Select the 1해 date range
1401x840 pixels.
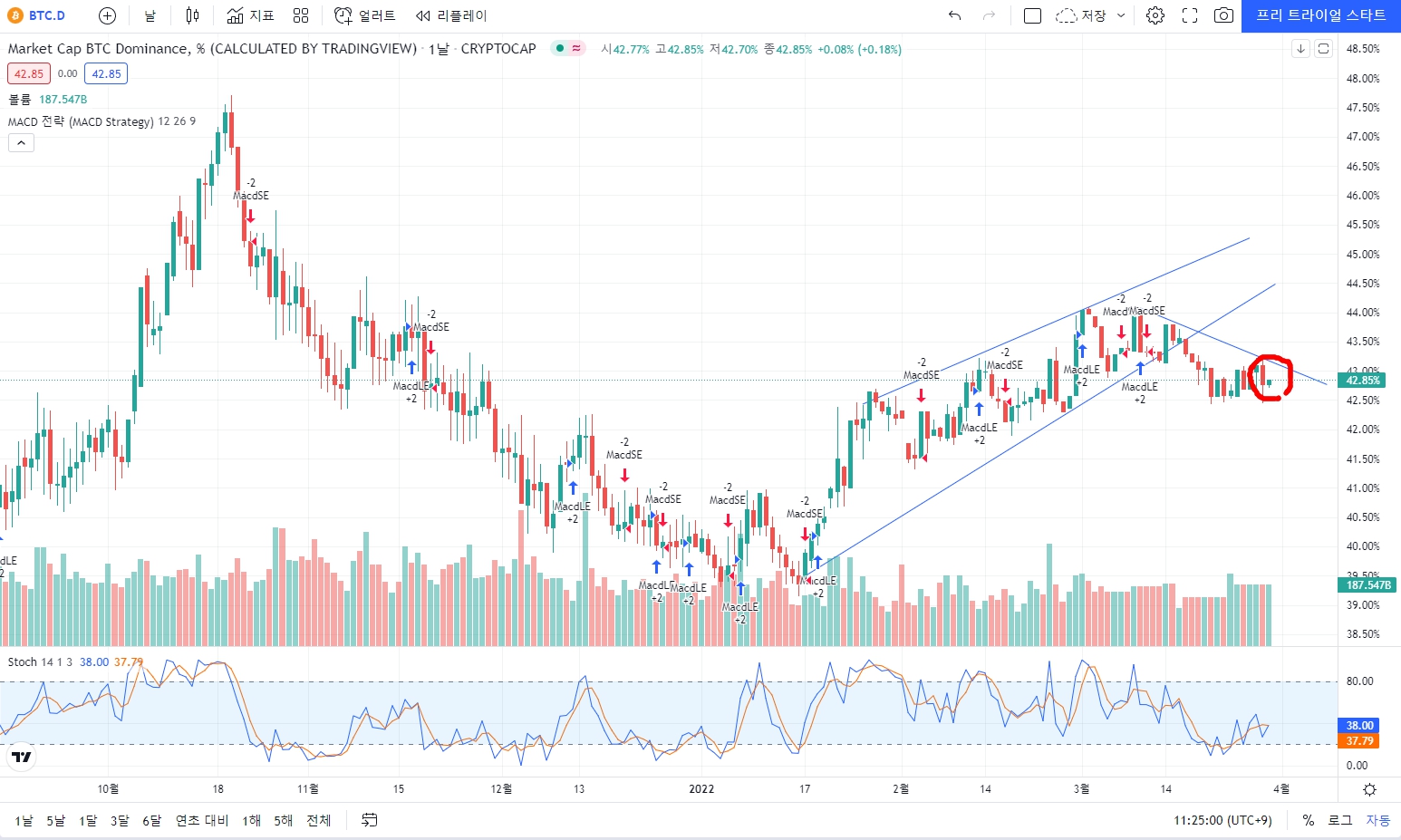point(251,820)
